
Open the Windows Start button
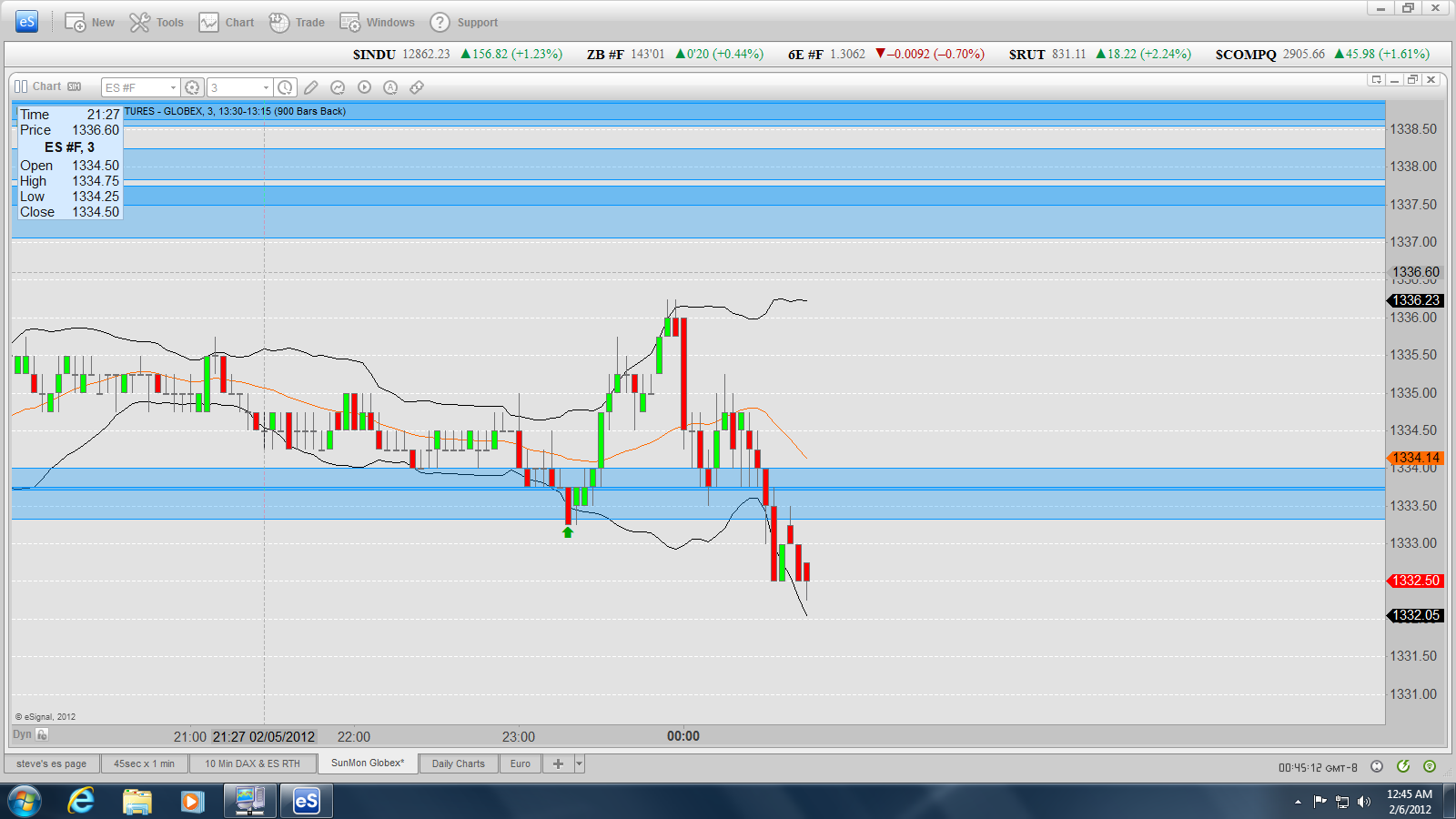click(25, 801)
